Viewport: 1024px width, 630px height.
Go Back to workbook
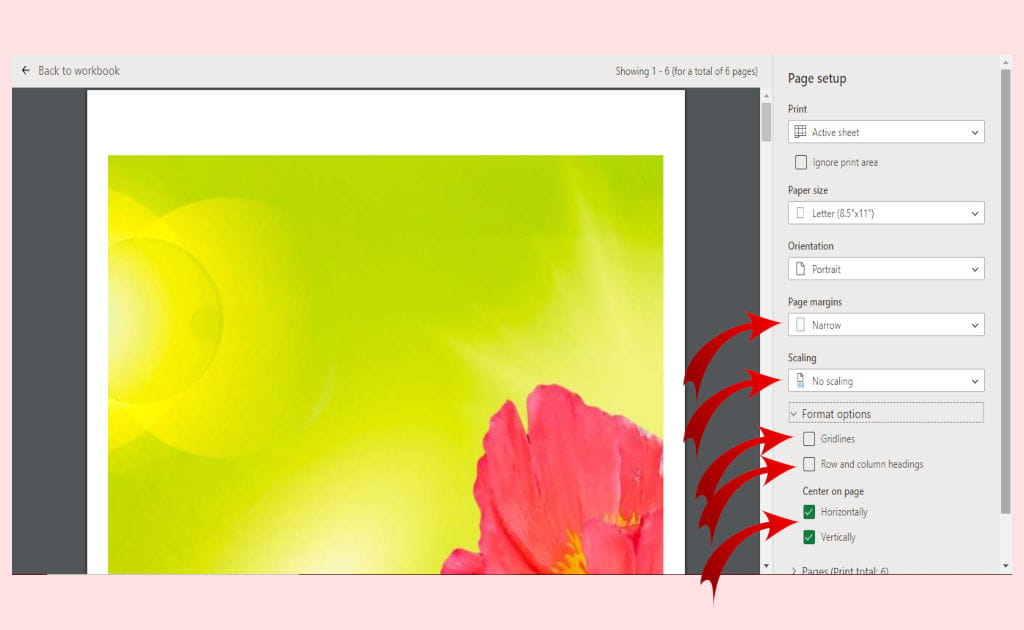[71, 71]
